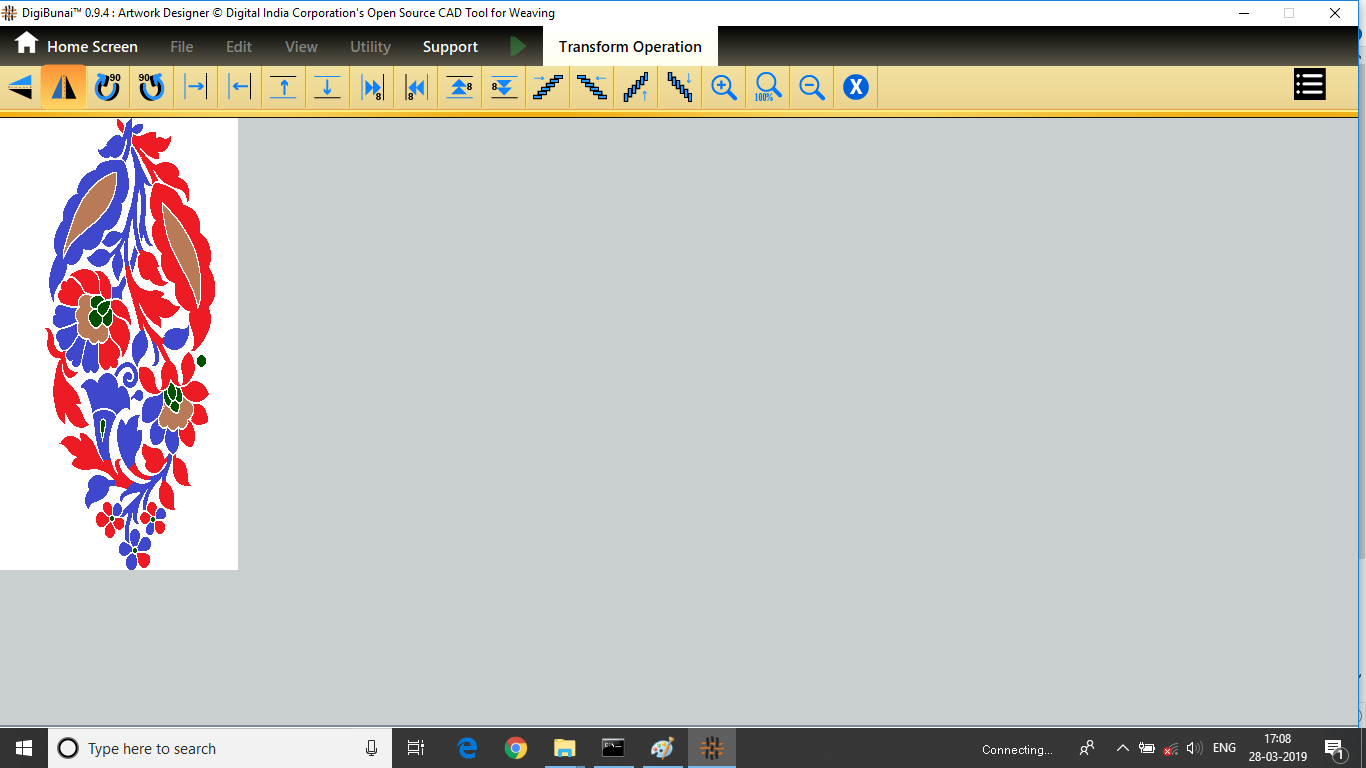The image size is (1366, 768).
Task: Go to Home Screen
Action: tap(77, 46)
